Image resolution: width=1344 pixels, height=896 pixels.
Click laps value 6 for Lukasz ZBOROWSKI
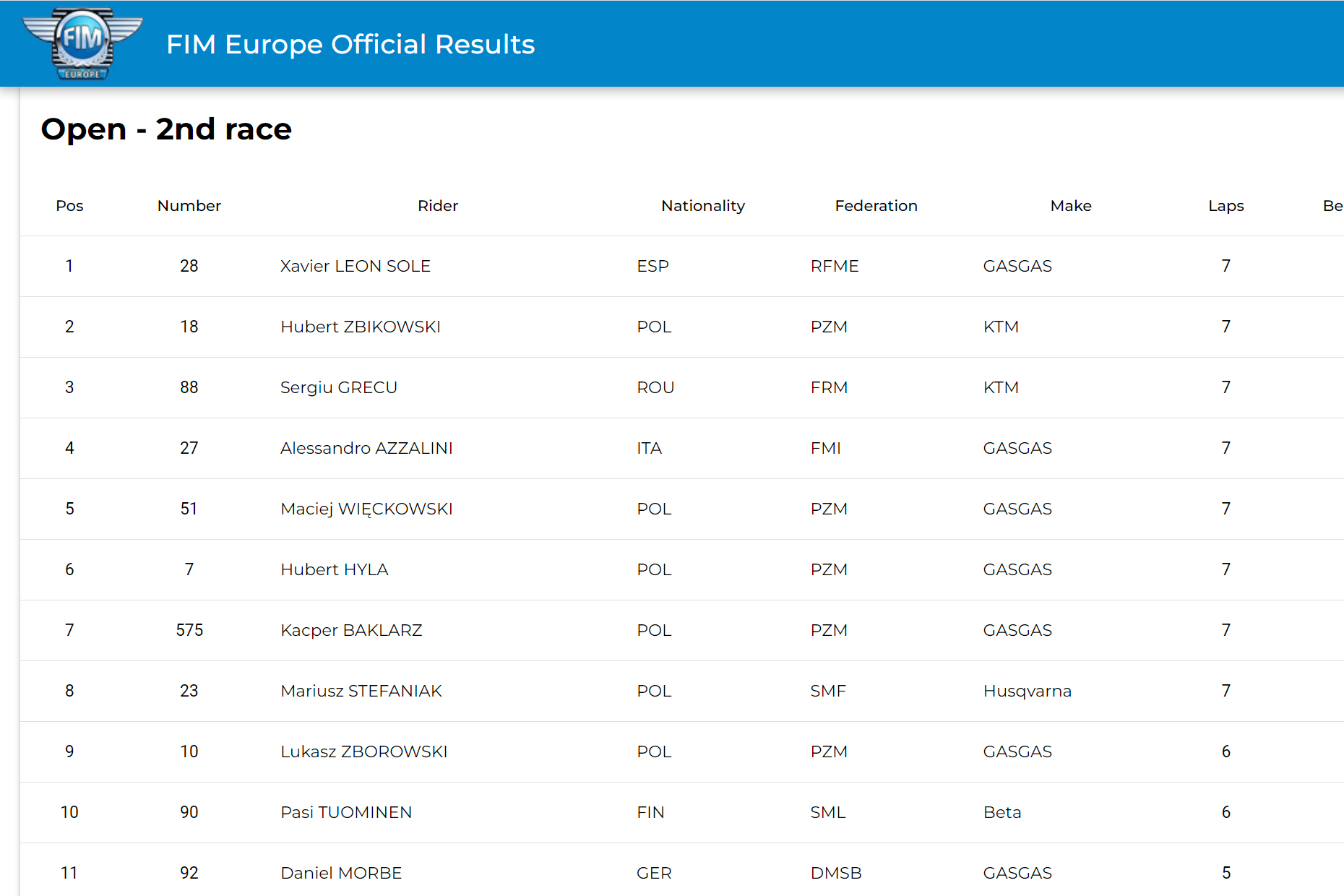pyautogui.click(x=1226, y=751)
